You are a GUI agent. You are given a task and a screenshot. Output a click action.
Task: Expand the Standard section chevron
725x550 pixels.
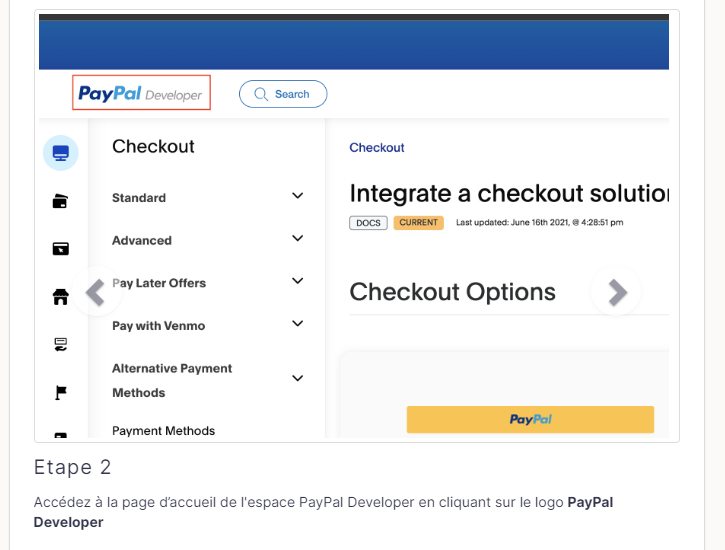pos(297,196)
